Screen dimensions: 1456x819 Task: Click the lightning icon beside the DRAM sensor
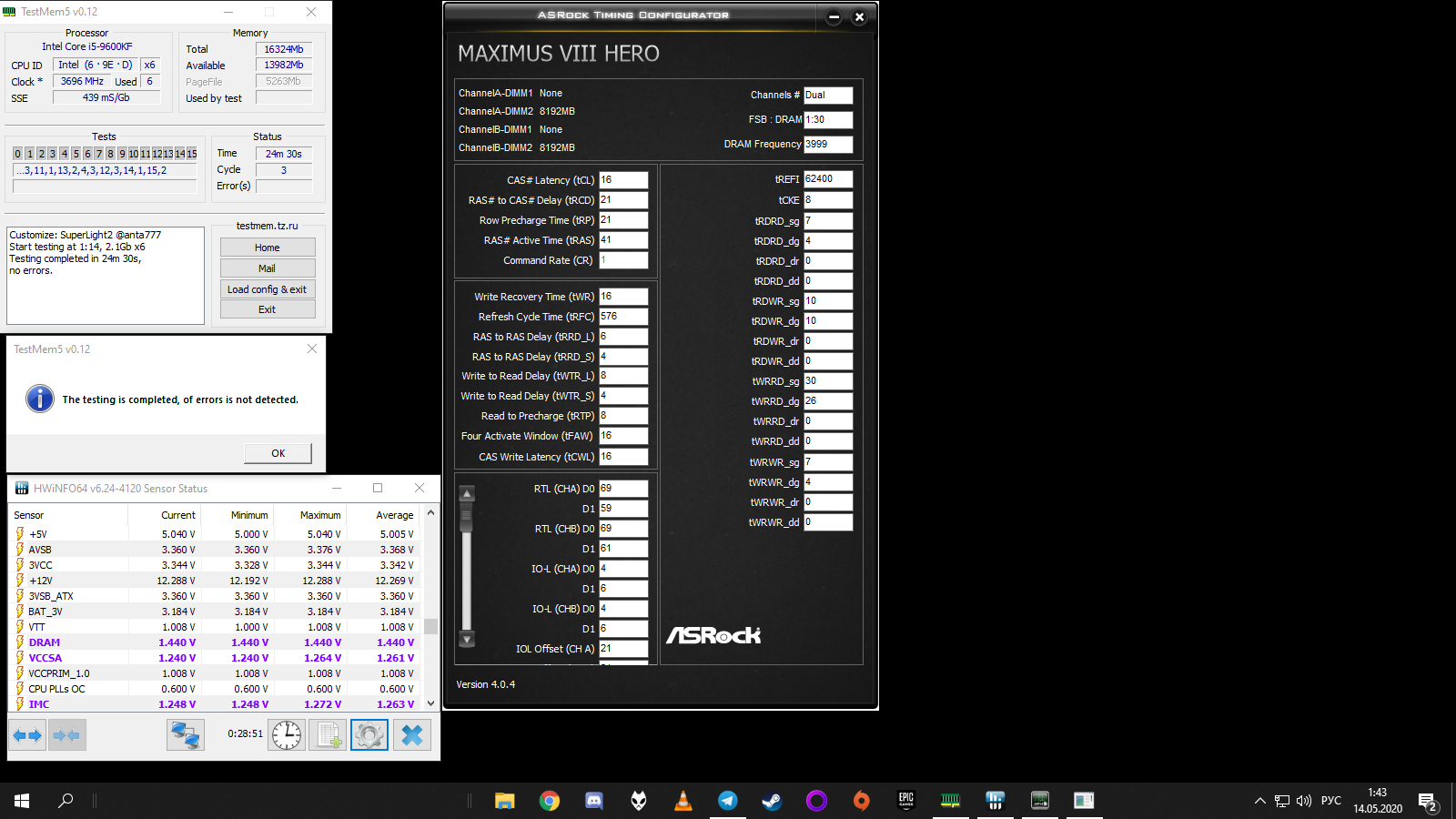click(20, 642)
